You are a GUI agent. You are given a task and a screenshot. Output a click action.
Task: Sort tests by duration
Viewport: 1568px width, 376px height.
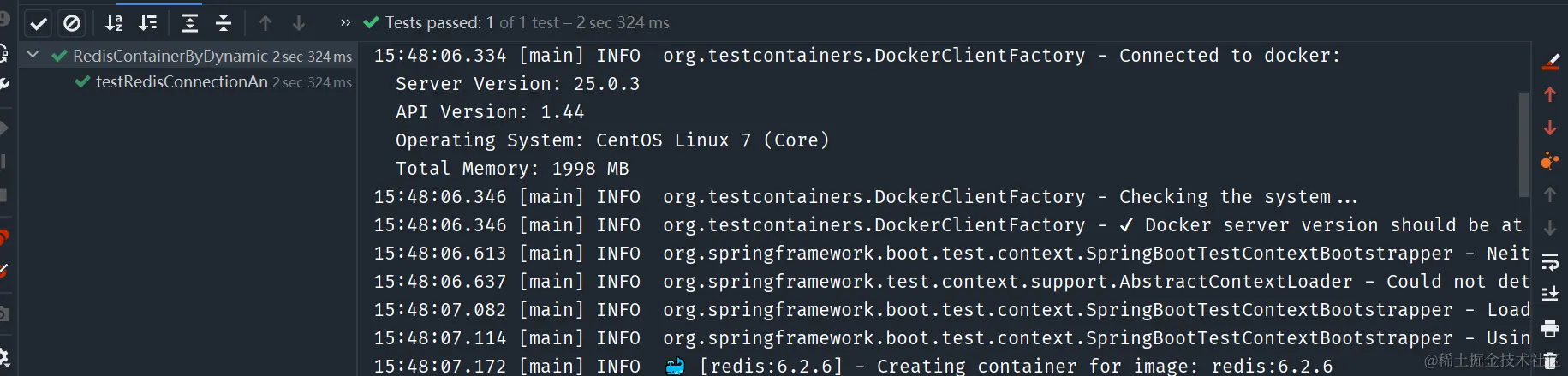(x=148, y=24)
